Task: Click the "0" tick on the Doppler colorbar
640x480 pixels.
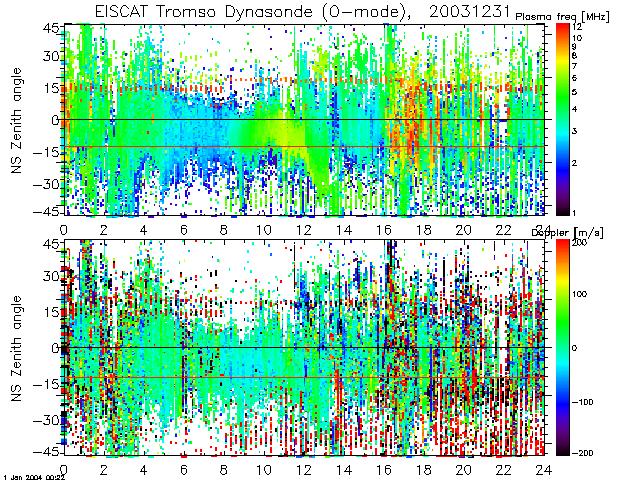Action: click(x=575, y=348)
